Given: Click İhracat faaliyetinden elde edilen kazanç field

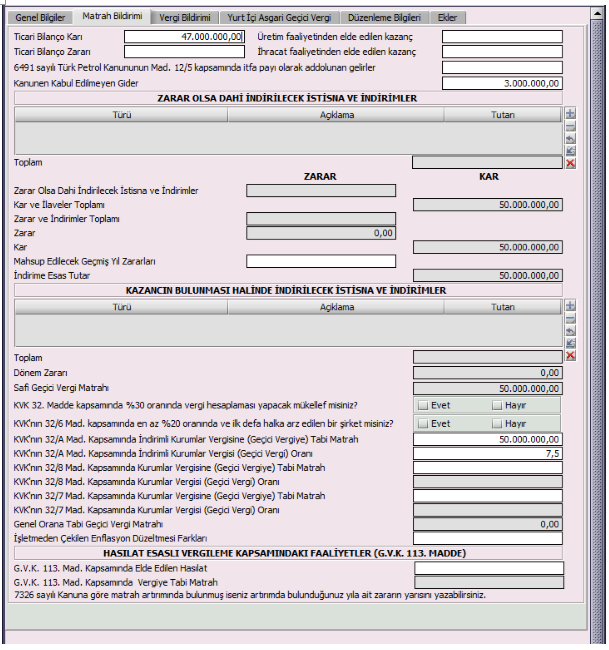Looking at the screenshot, I should pyautogui.click(x=502, y=52).
